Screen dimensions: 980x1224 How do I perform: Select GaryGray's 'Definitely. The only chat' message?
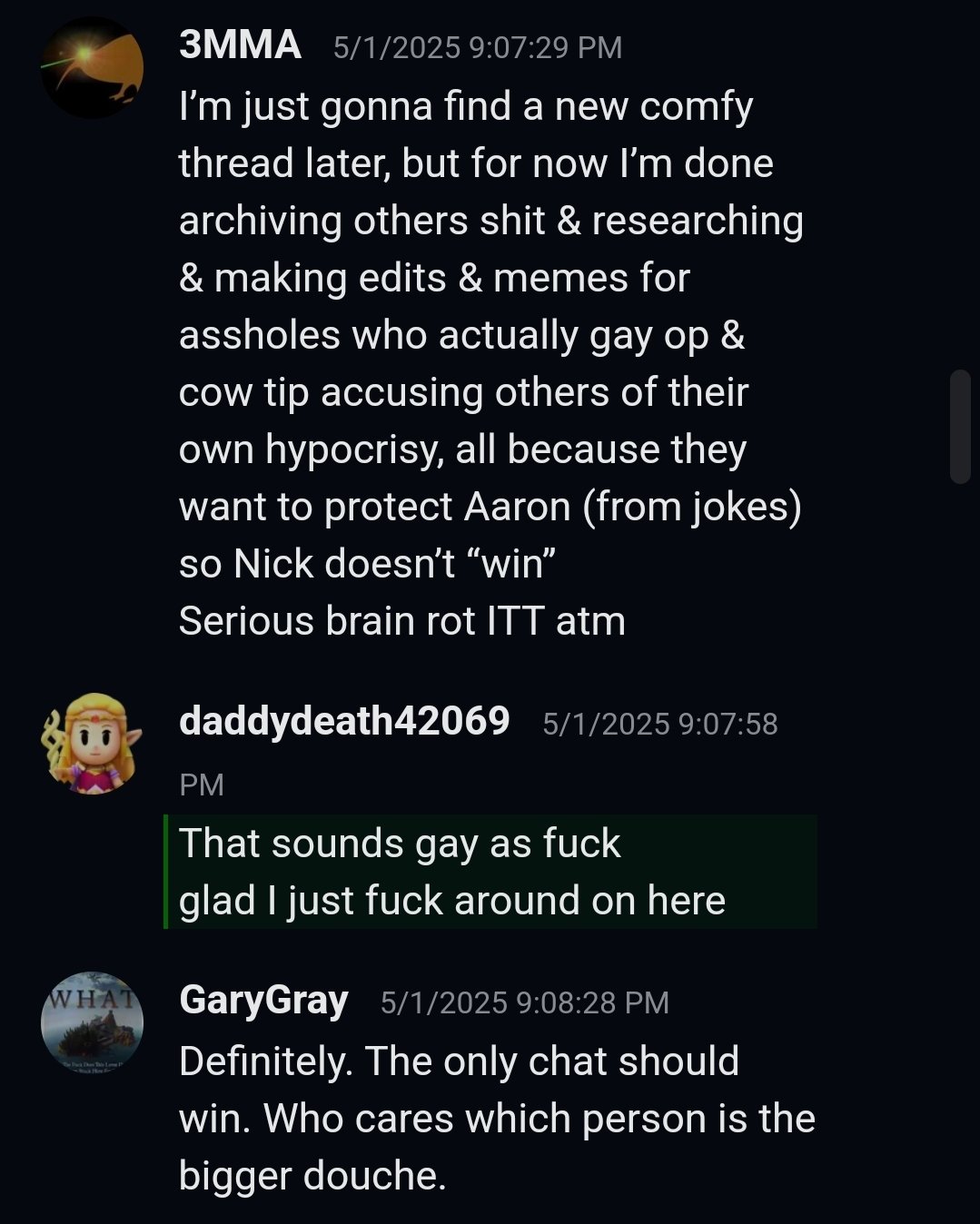[x=497, y=1118]
